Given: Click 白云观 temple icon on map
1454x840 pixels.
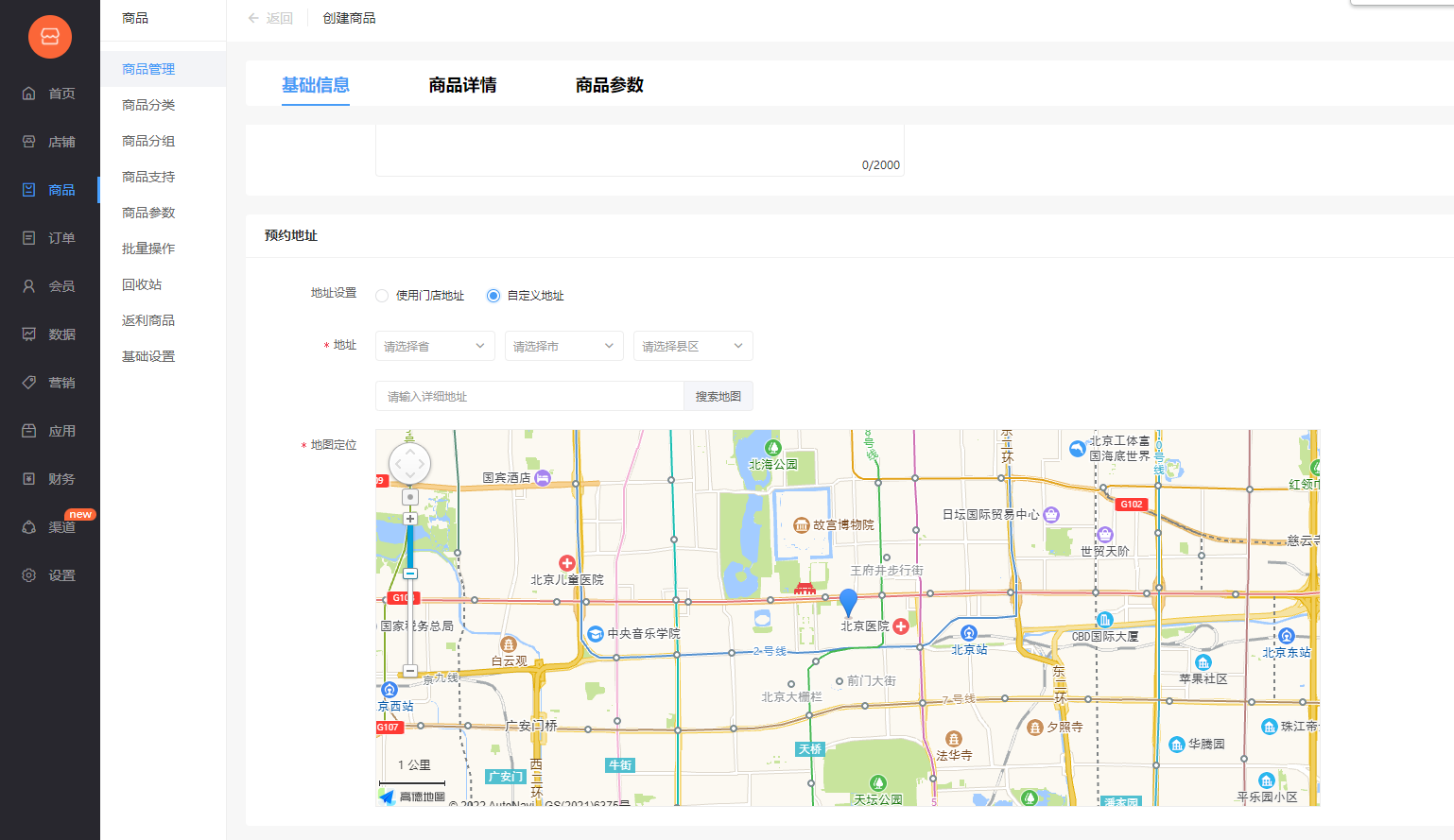Looking at the screenshot, I should point(509,644).
